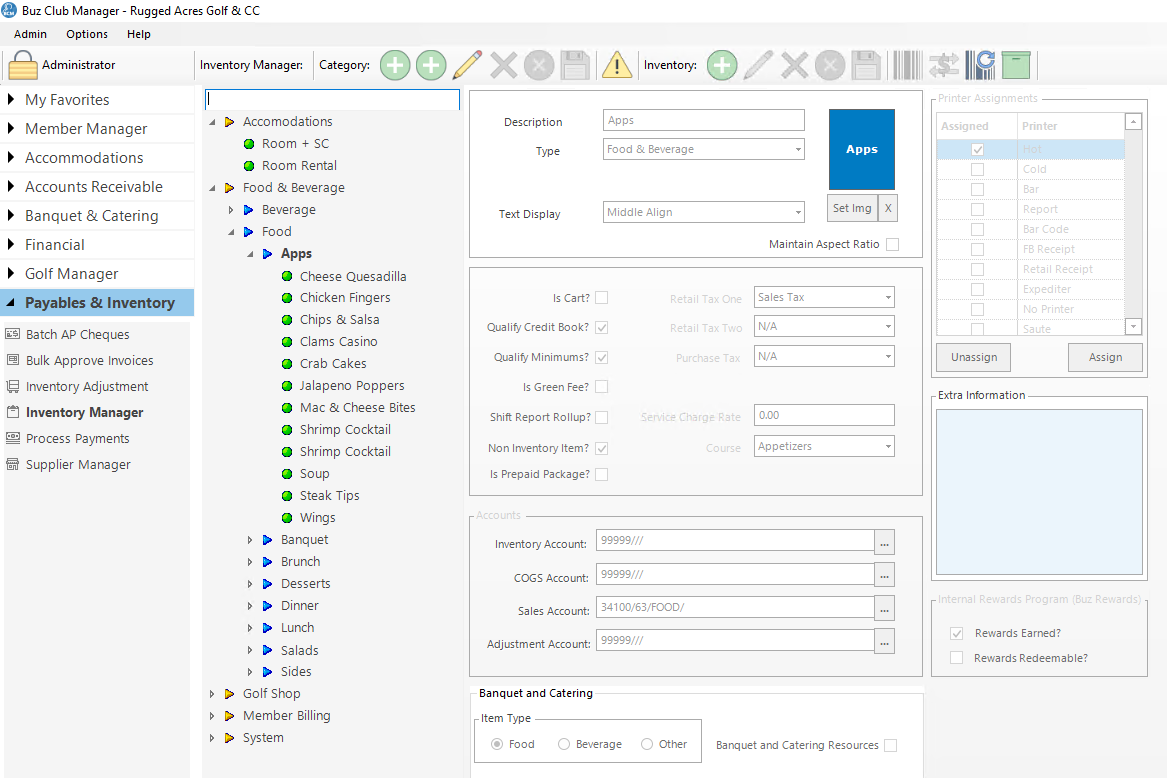Expand the Golf Shop category
The height and width of the screenshot is (778, 1167).
click(x=212, y=694)
